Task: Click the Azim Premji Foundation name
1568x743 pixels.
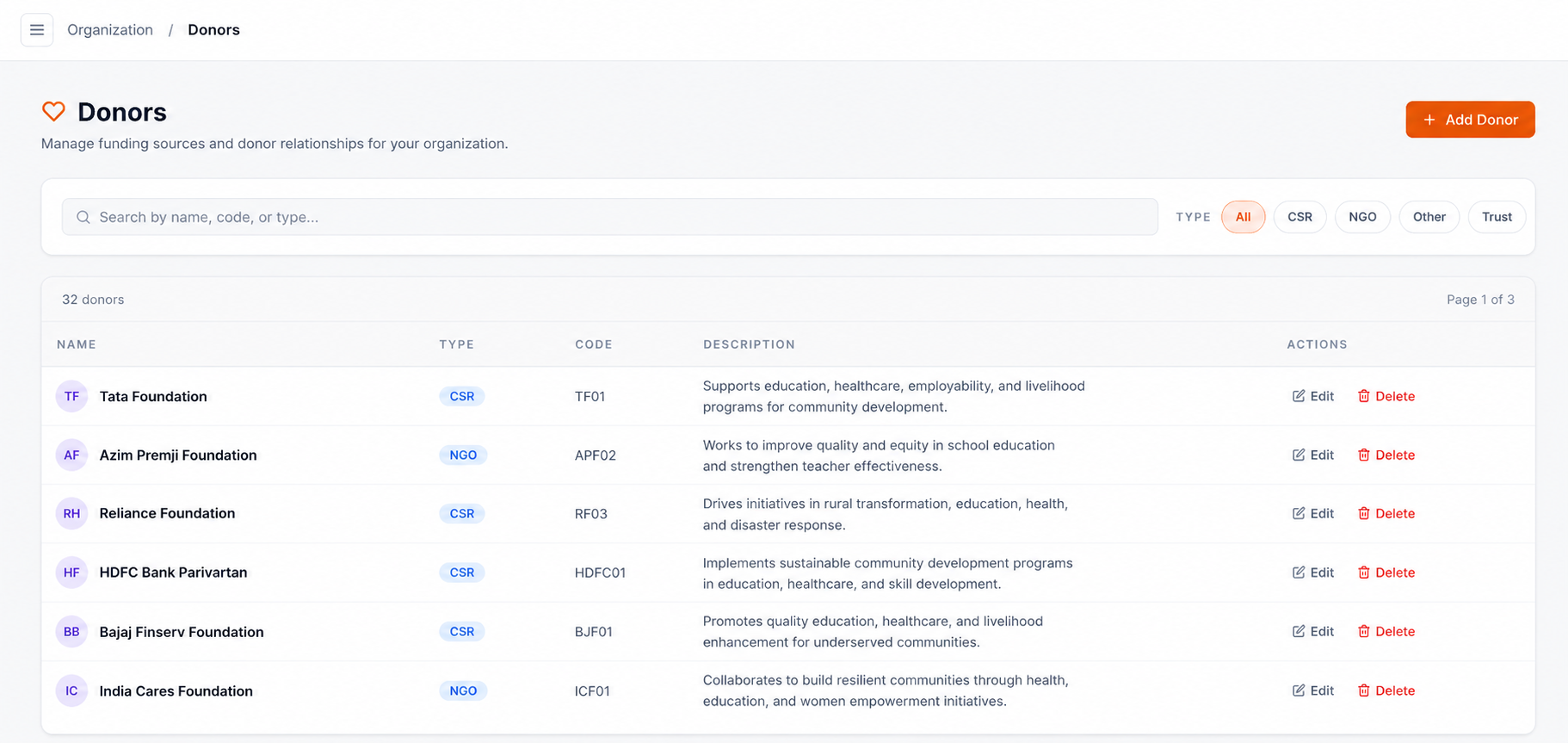Action: (x=178, y=455)
